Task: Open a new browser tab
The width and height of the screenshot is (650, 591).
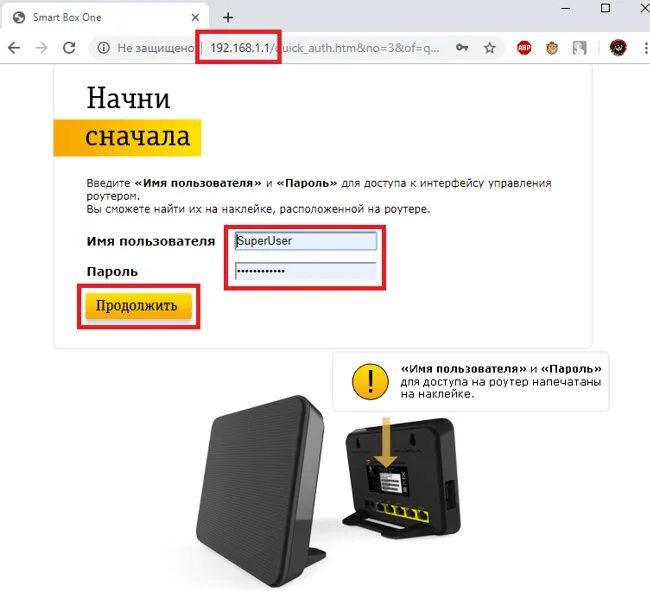Action: click(228, 17)
